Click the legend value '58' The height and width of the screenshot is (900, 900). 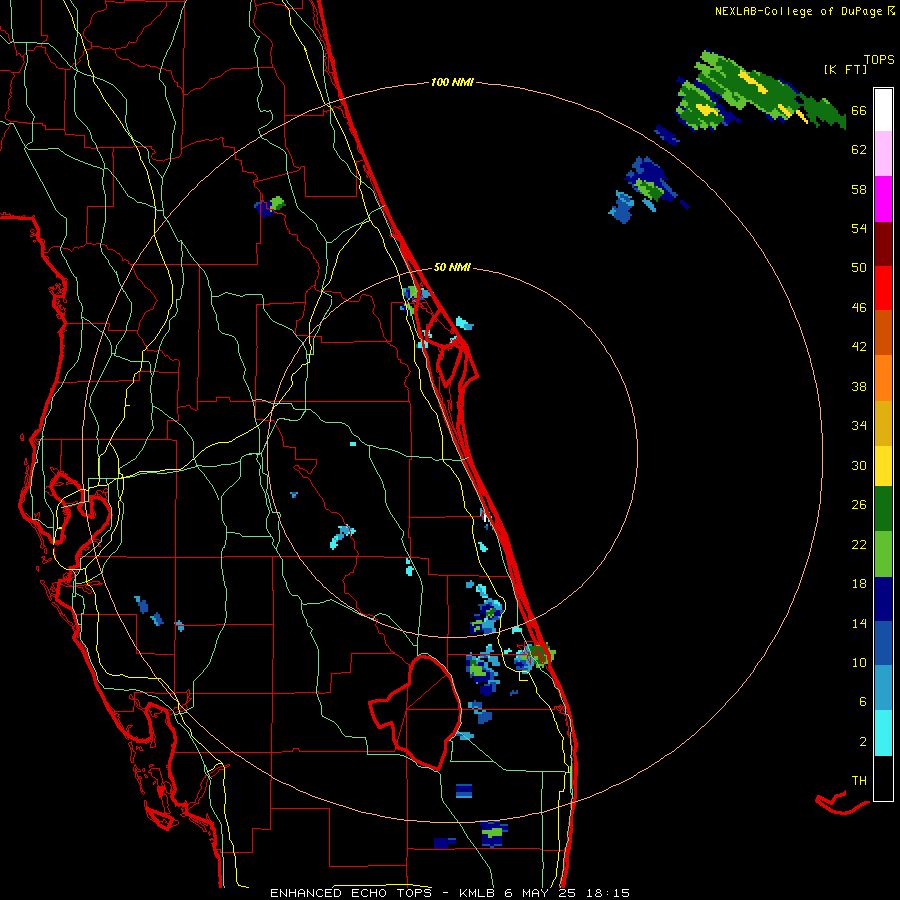[859, 189]
